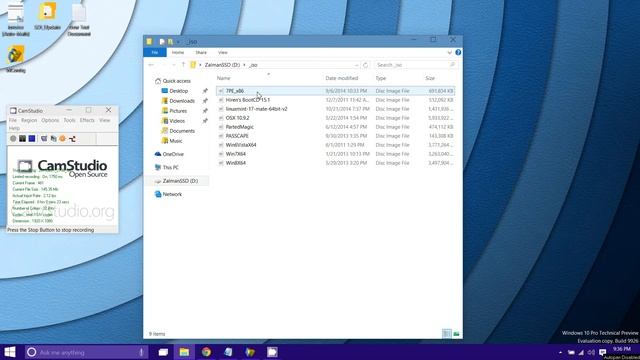The height and width of the screenshot is (360, 640).
Task: Sort by the Type column header
Action: (x=381, y=78)
